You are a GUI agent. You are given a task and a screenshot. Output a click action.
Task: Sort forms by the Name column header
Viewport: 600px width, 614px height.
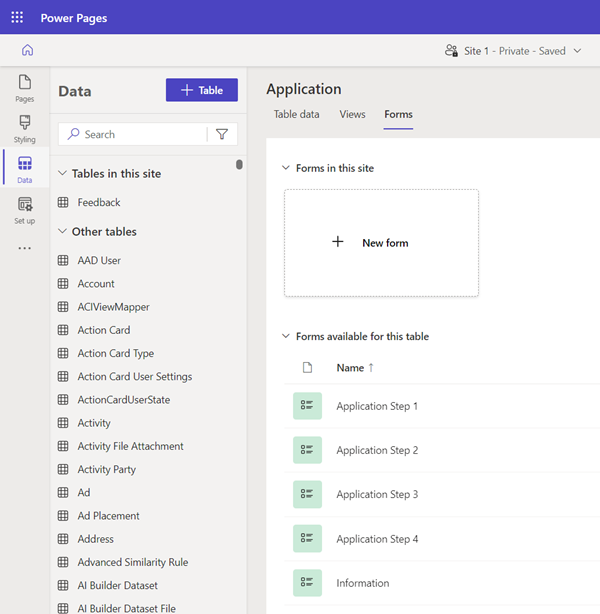pyautogui.click(x=350, y=368)
